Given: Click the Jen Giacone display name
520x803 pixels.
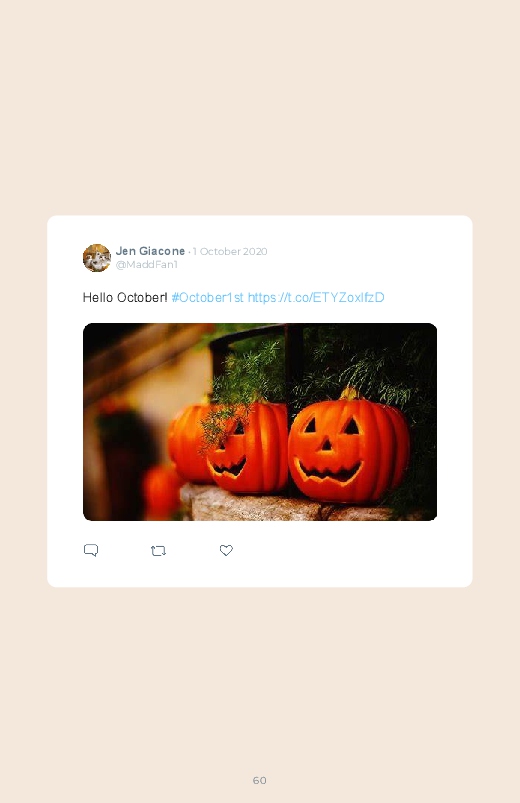Looking at the screenshot, I should (x=150, y=251).
